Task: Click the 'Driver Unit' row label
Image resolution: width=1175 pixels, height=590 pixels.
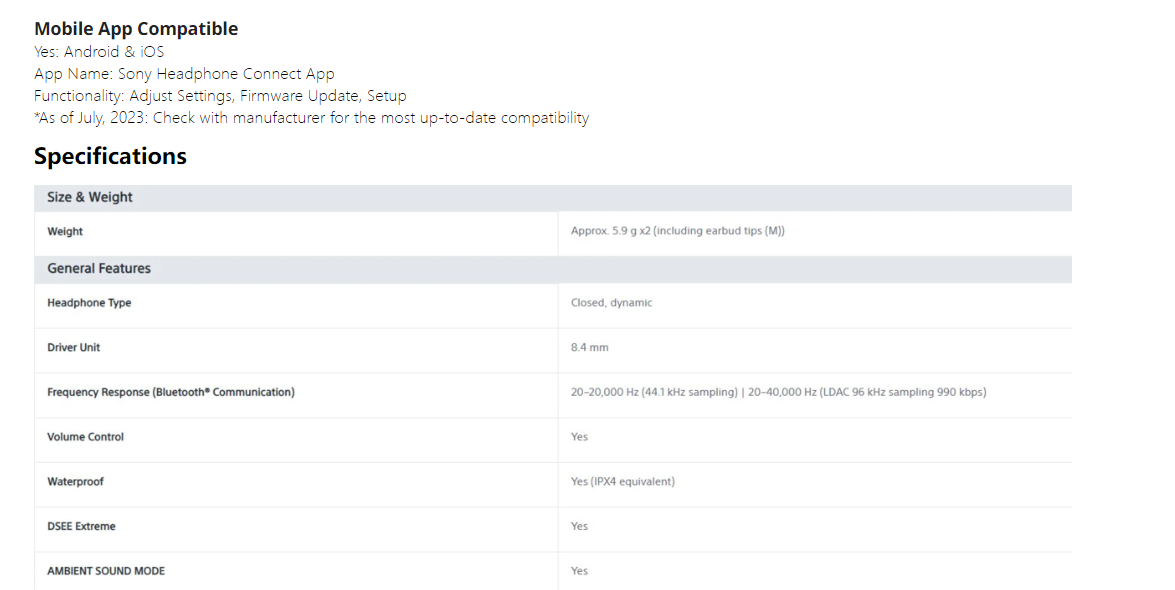Action: coord(73,347)
